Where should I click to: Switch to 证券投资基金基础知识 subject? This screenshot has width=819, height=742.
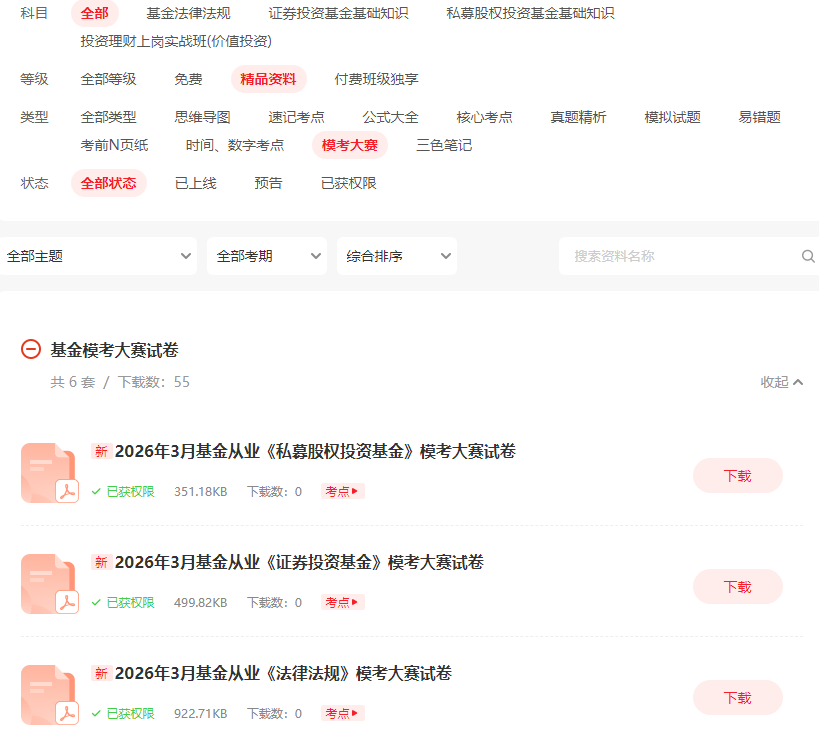(338, 13)
